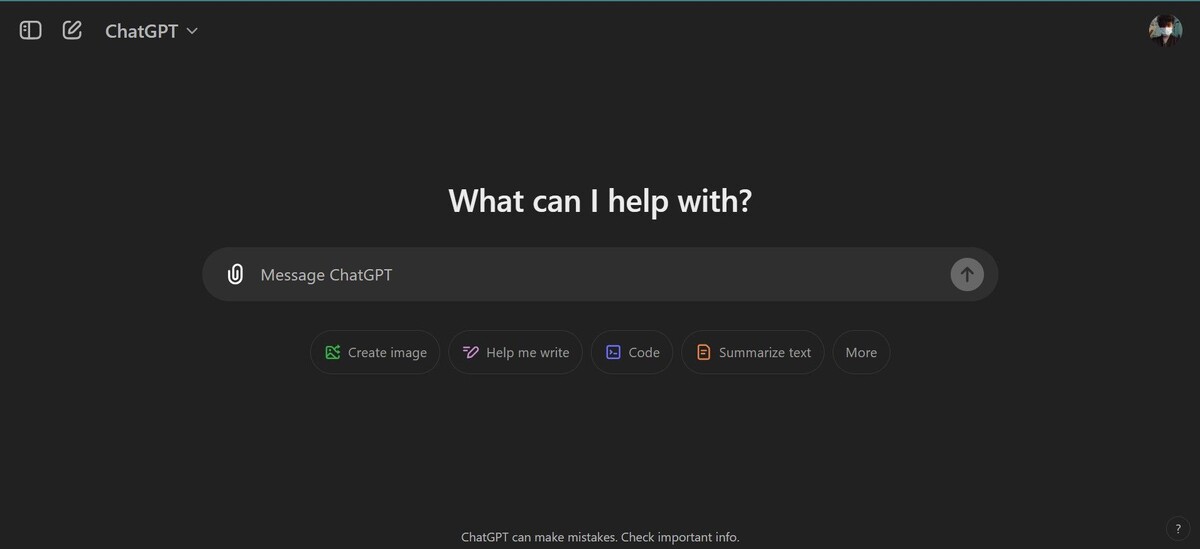Click the "What can I help with?" heading
1200x549 pixels.
pos(600,200)
